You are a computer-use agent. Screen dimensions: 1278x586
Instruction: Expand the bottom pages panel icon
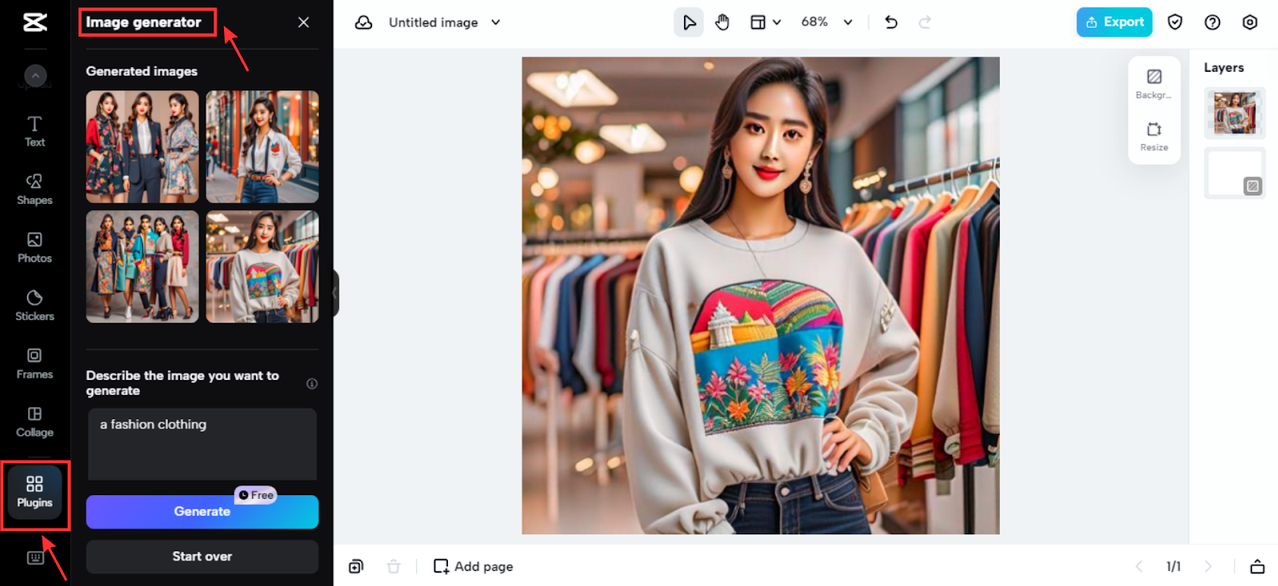1258,566
